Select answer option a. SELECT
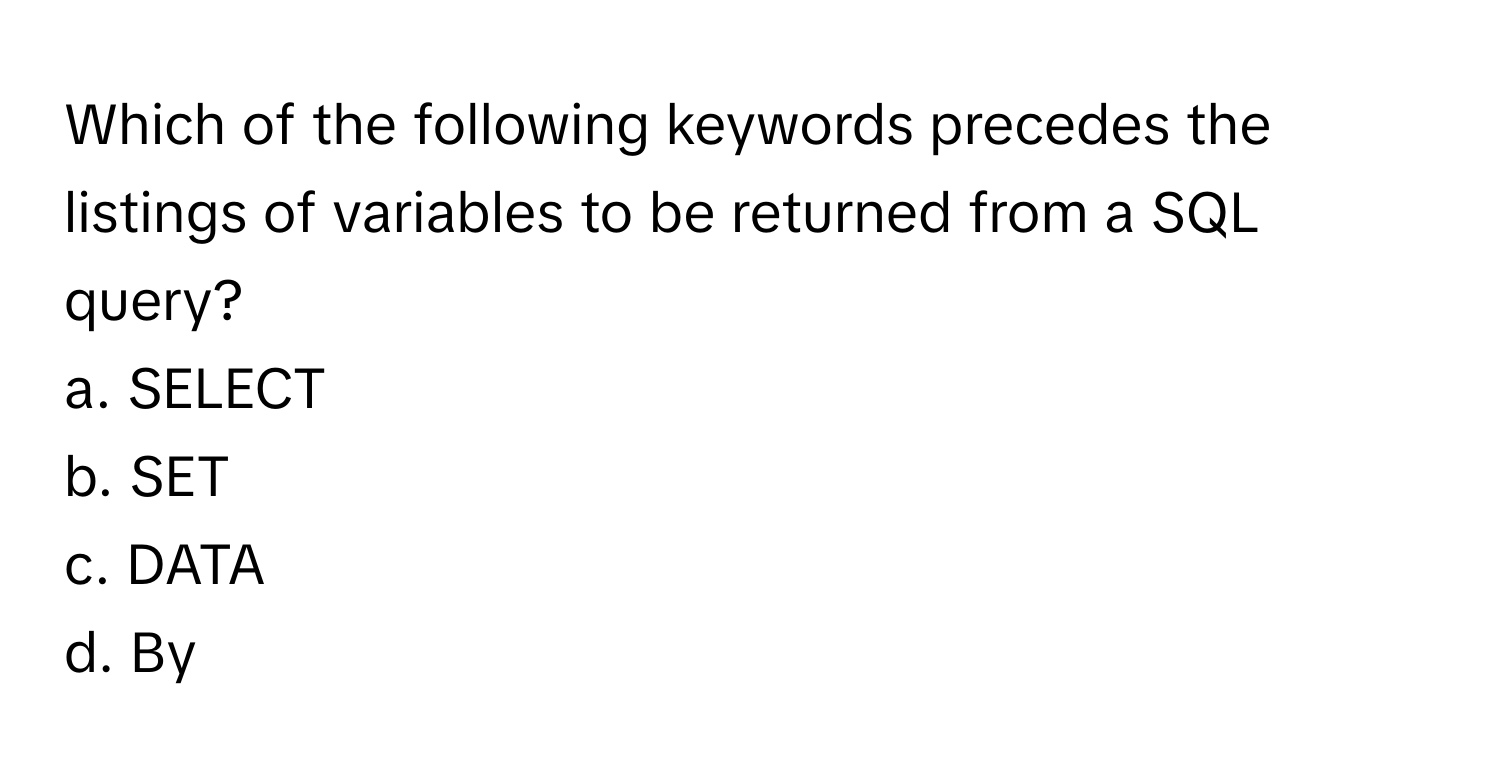Viewport: 1500px width, 776px height. click(195, 390)
